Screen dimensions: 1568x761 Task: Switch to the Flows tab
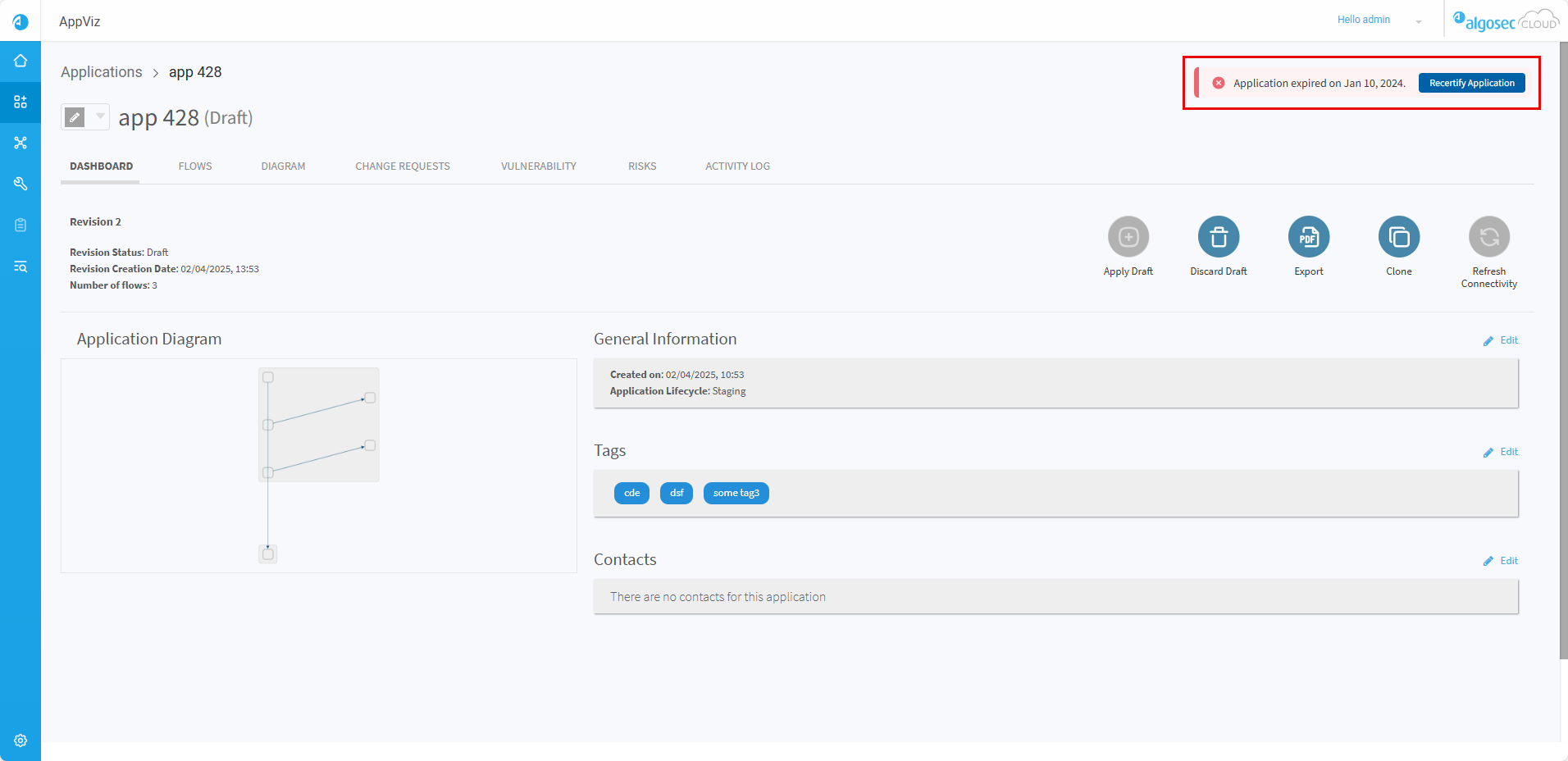tap(195, 166)
